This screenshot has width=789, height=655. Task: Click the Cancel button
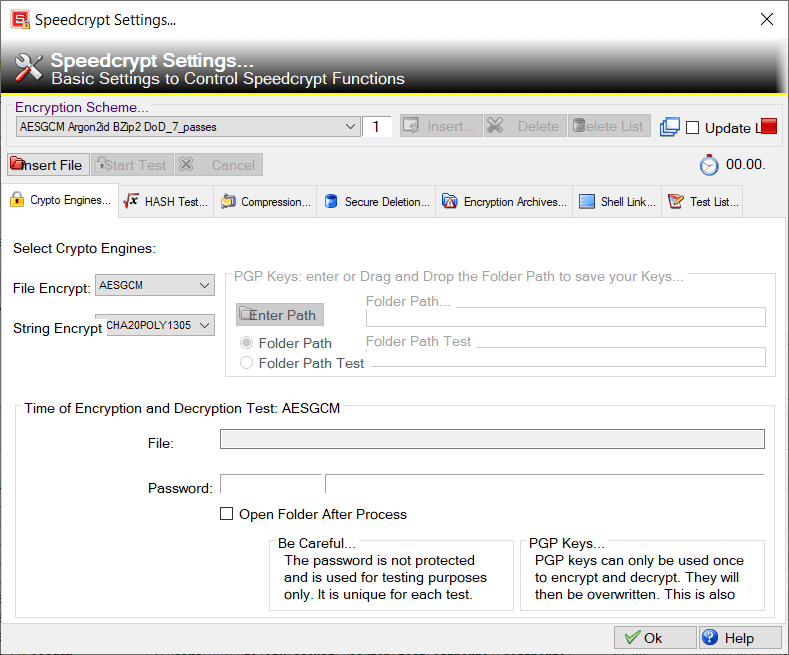[x=219, y=165]
